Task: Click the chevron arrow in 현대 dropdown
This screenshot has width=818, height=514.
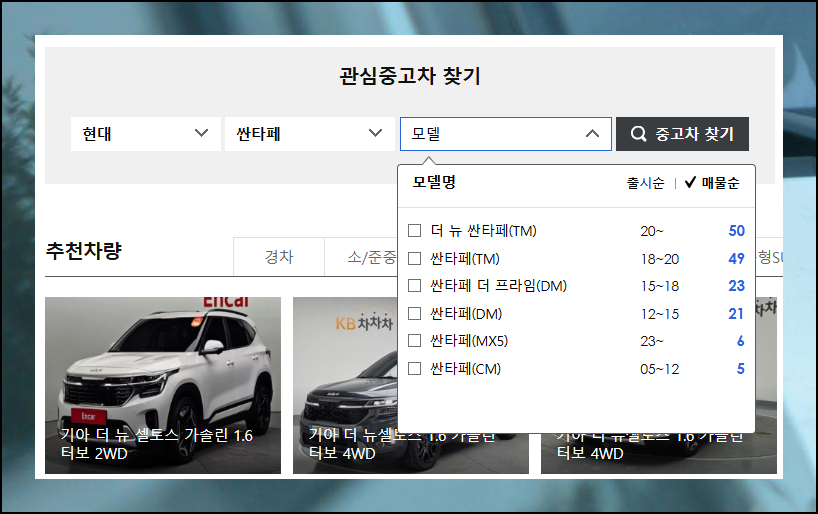Action: pos(201,133)
